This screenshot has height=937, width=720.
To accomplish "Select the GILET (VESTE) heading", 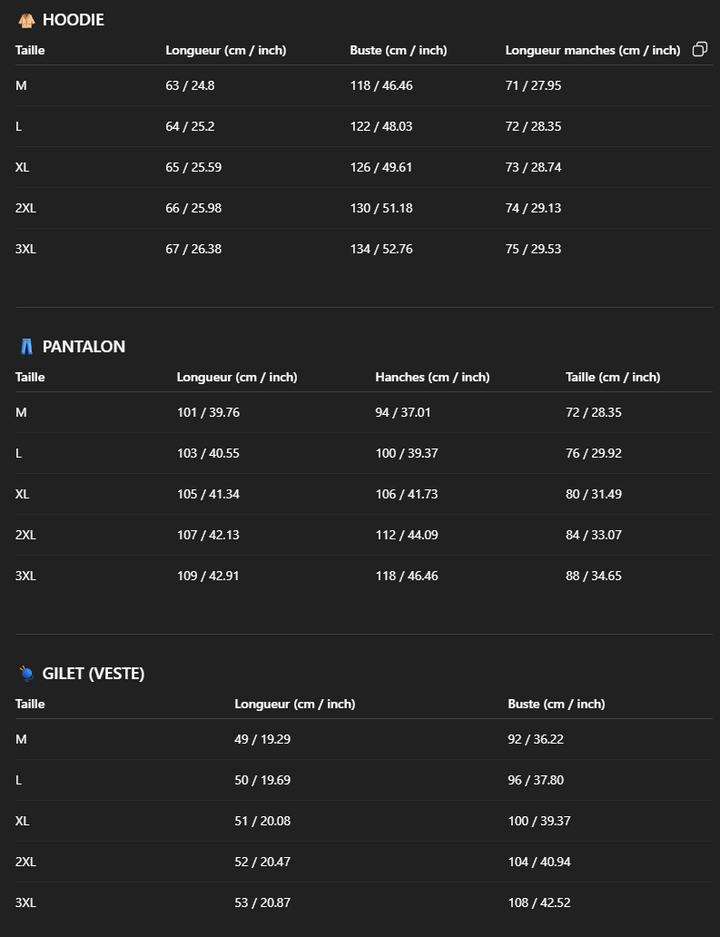I will click(x=93, y=674).
